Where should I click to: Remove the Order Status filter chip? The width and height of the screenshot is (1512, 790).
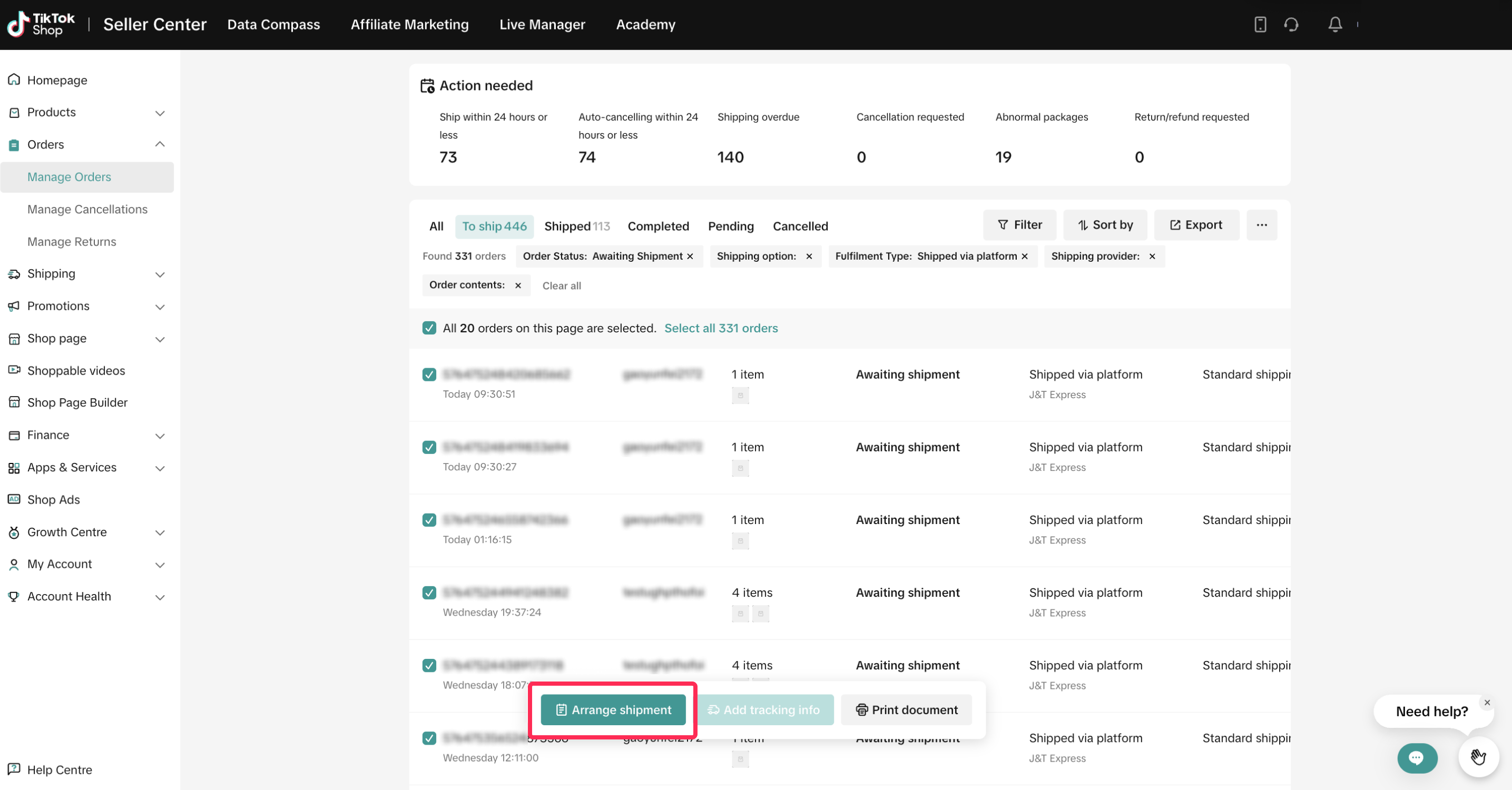(690, 256)
